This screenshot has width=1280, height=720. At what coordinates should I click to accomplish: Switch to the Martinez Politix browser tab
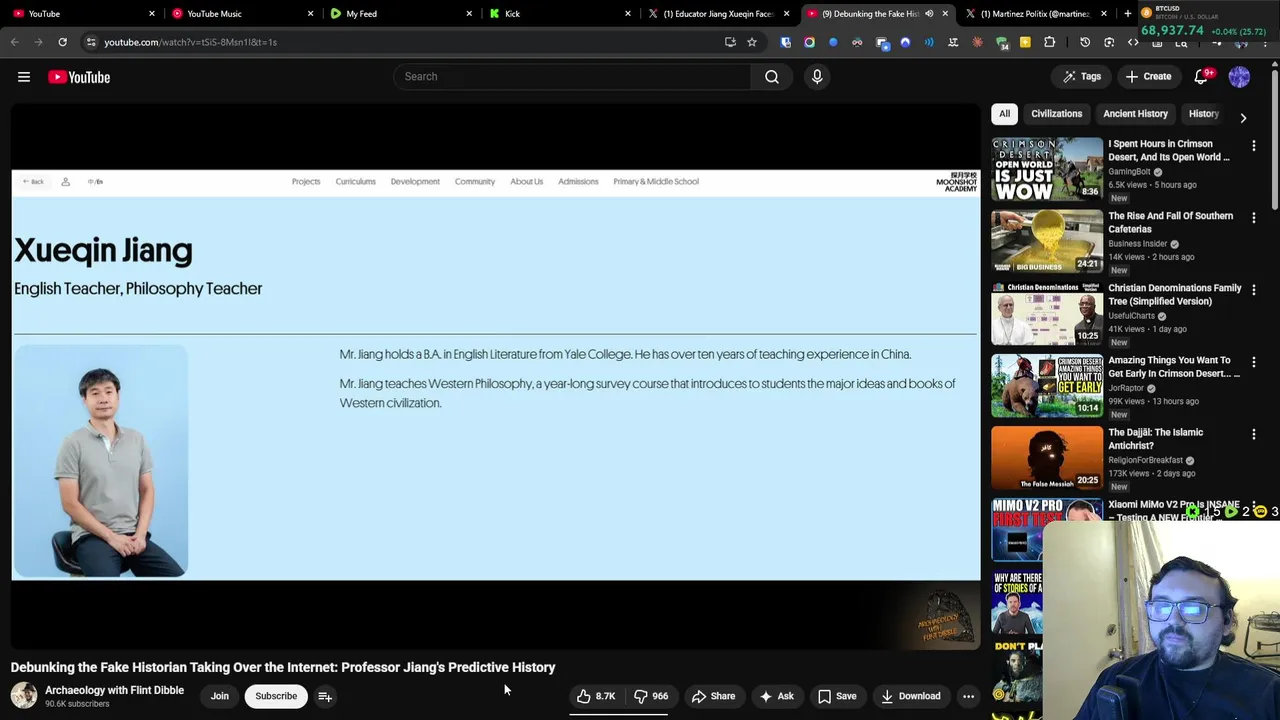tap(1035, 14)
